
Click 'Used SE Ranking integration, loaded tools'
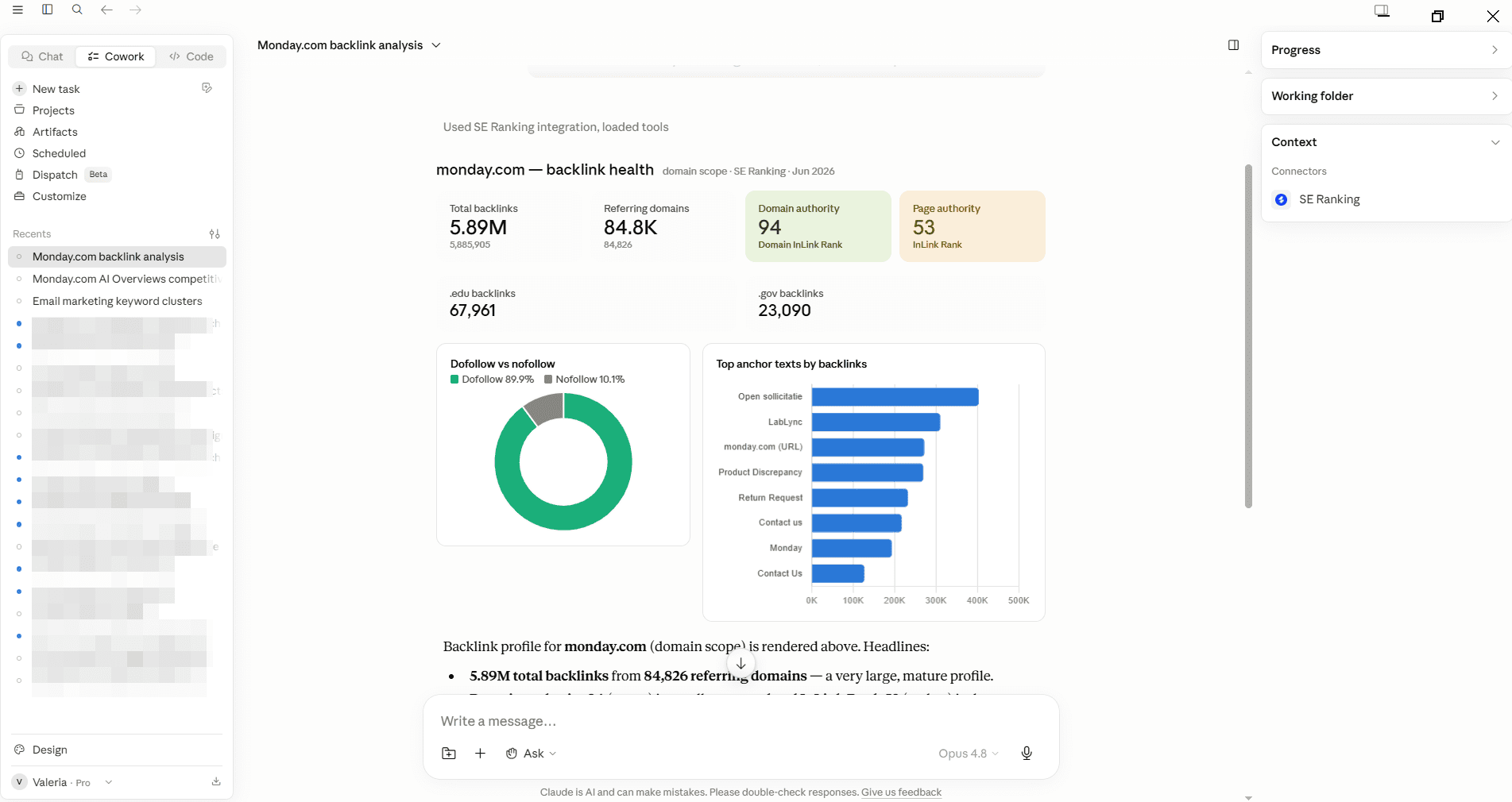(x=555, y=127)
